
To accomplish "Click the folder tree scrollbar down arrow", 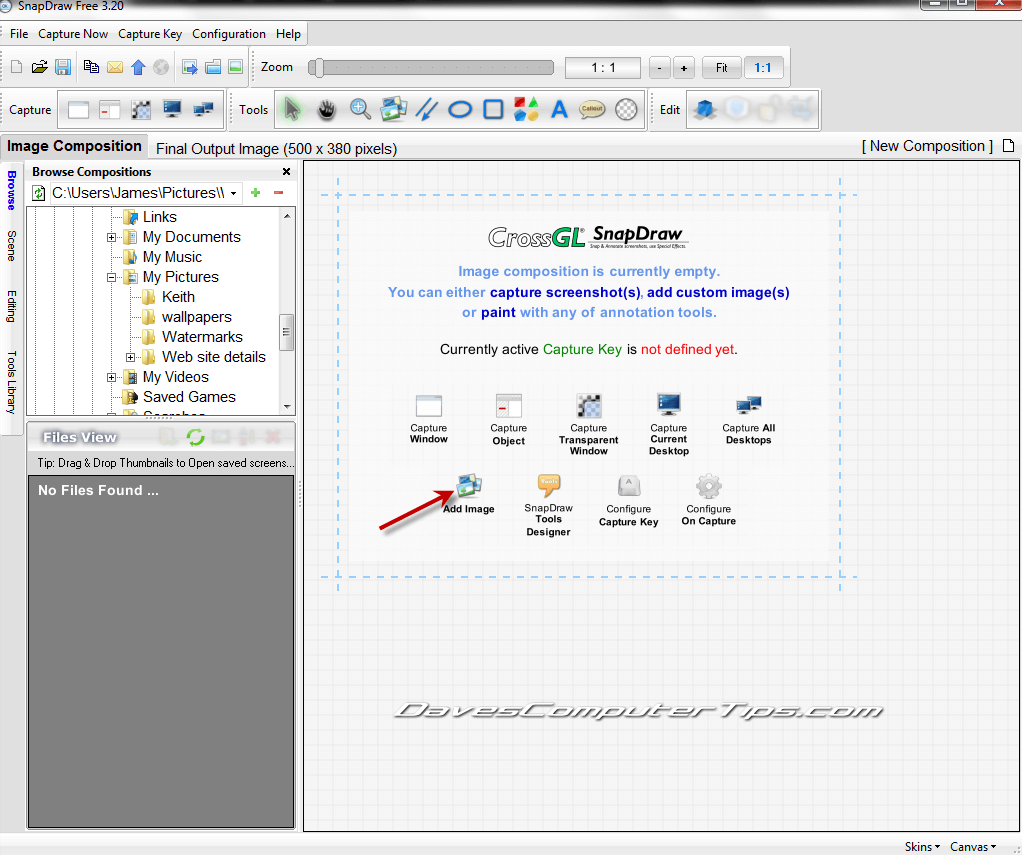I will tap(287, 406).
